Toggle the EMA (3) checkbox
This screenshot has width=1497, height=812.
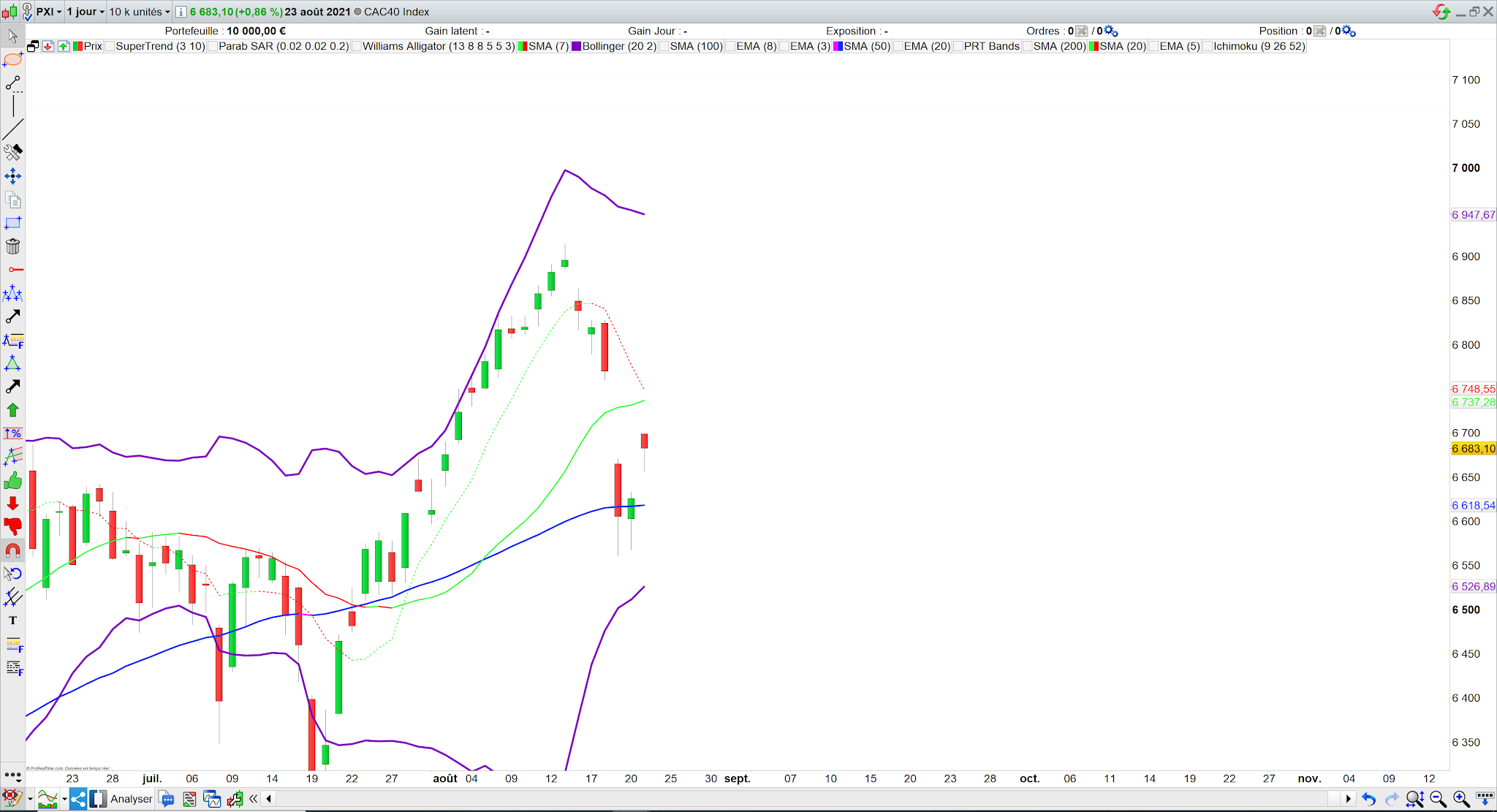point(784,46)
